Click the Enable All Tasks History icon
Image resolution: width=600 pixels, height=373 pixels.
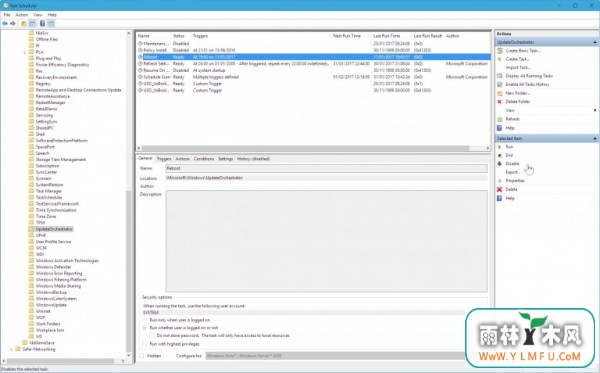499,84
